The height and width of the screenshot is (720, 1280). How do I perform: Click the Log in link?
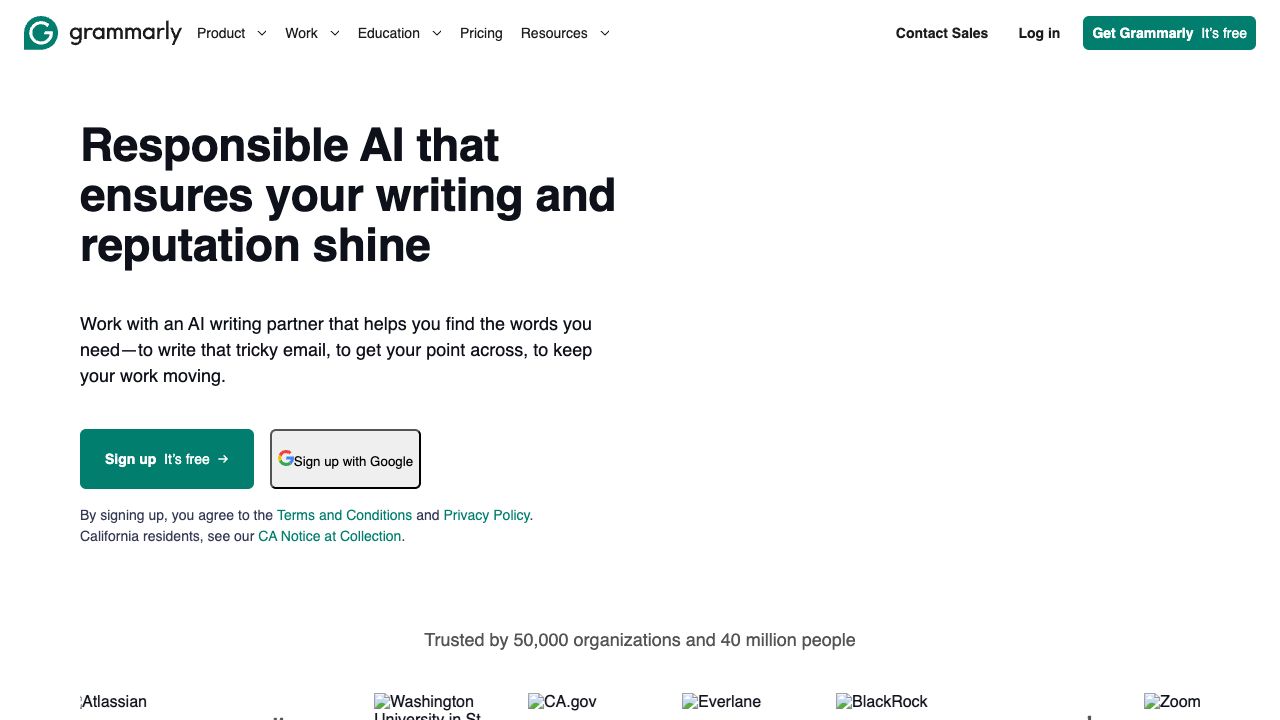point(1039,33)
